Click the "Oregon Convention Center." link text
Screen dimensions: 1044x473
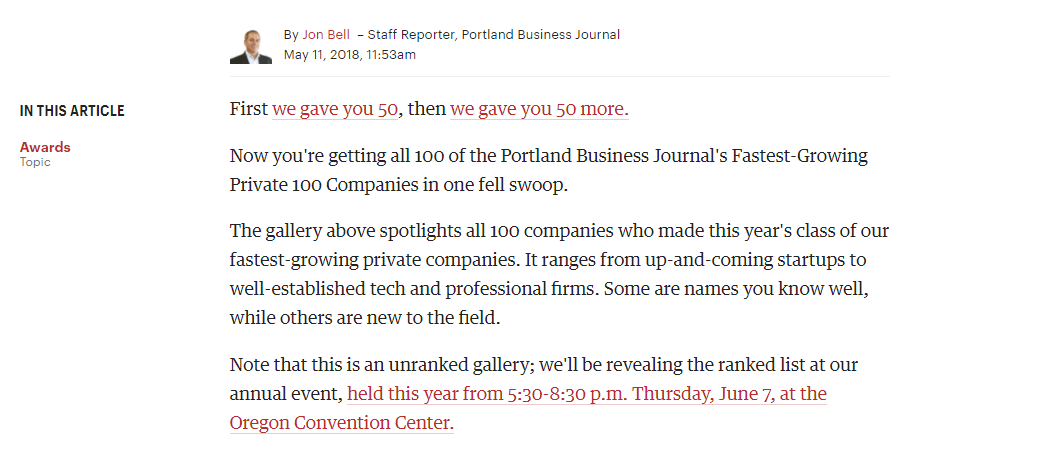pos(342,423)
